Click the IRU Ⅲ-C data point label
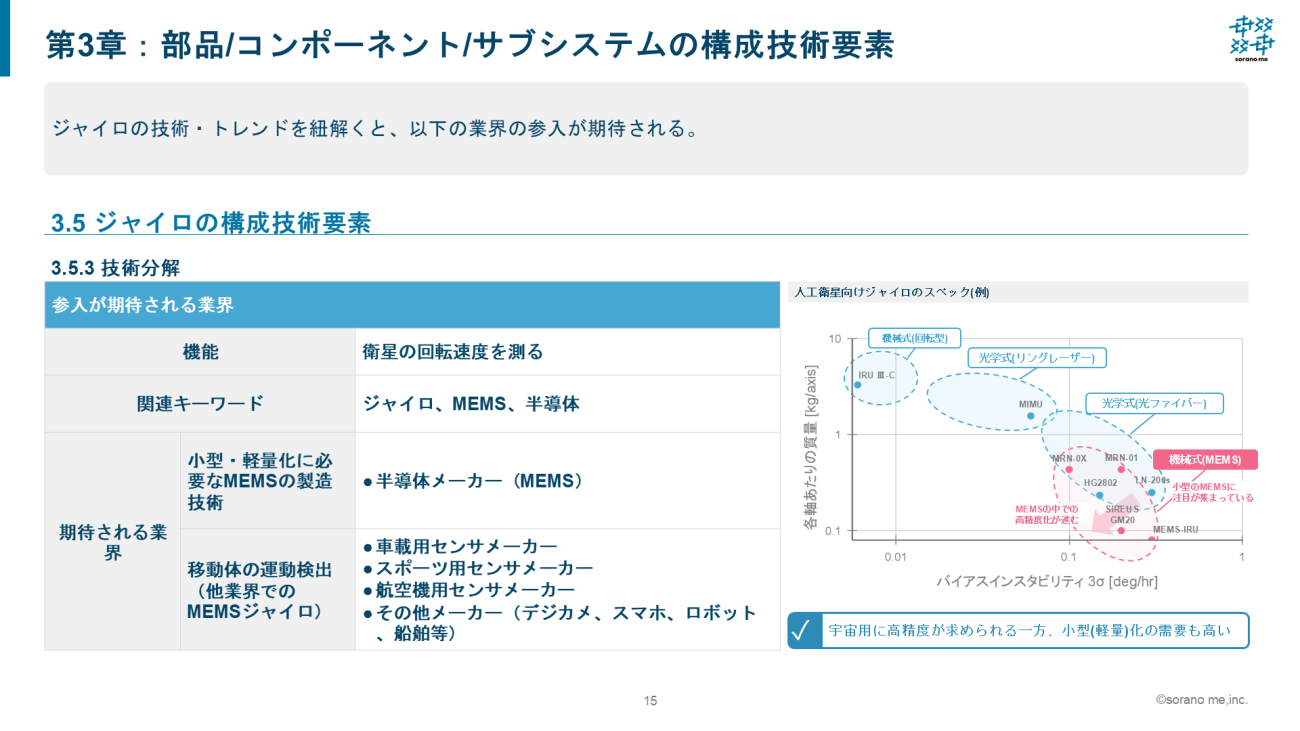Image resolution: width=1300 pixels, height=731 pixels. [x=876, y=375]
